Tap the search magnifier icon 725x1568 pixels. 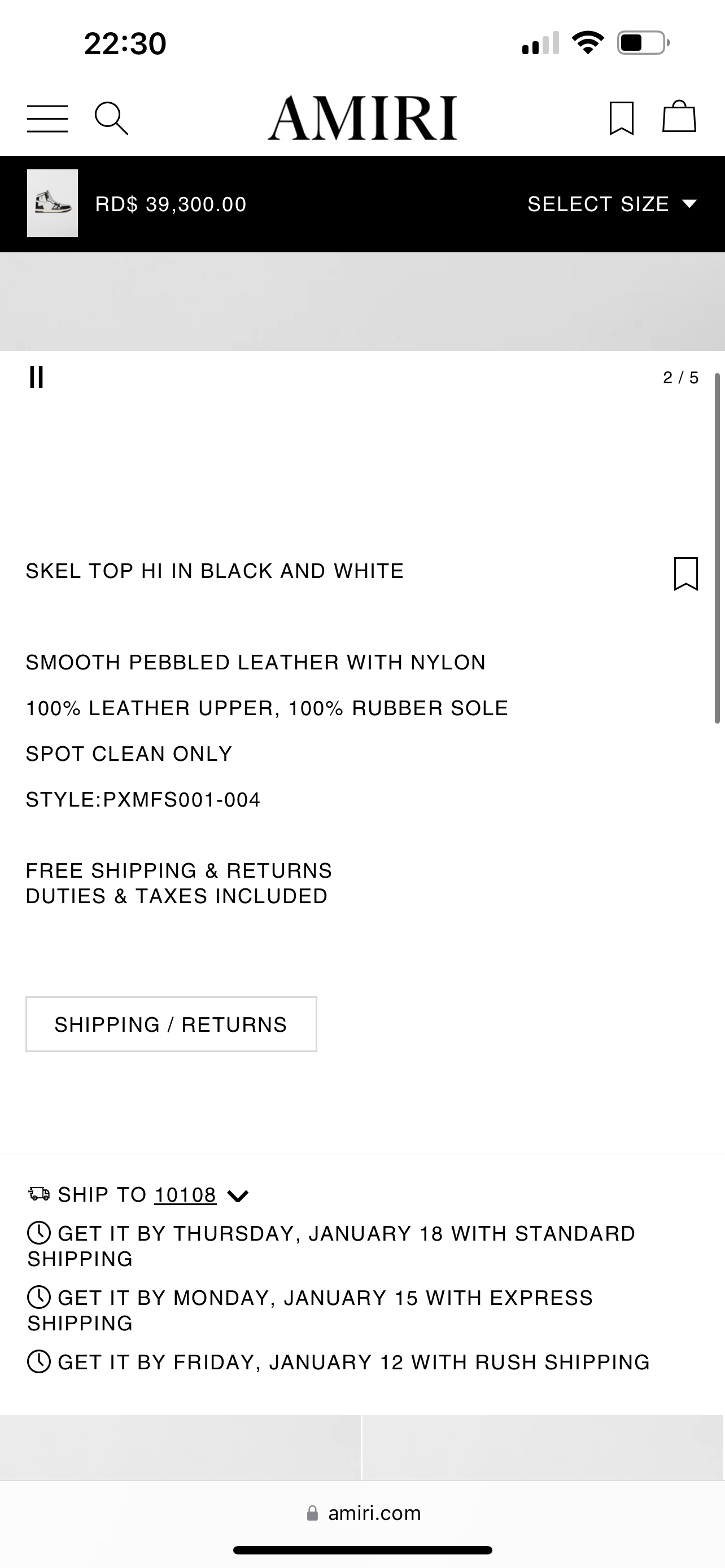click(111, 118)
